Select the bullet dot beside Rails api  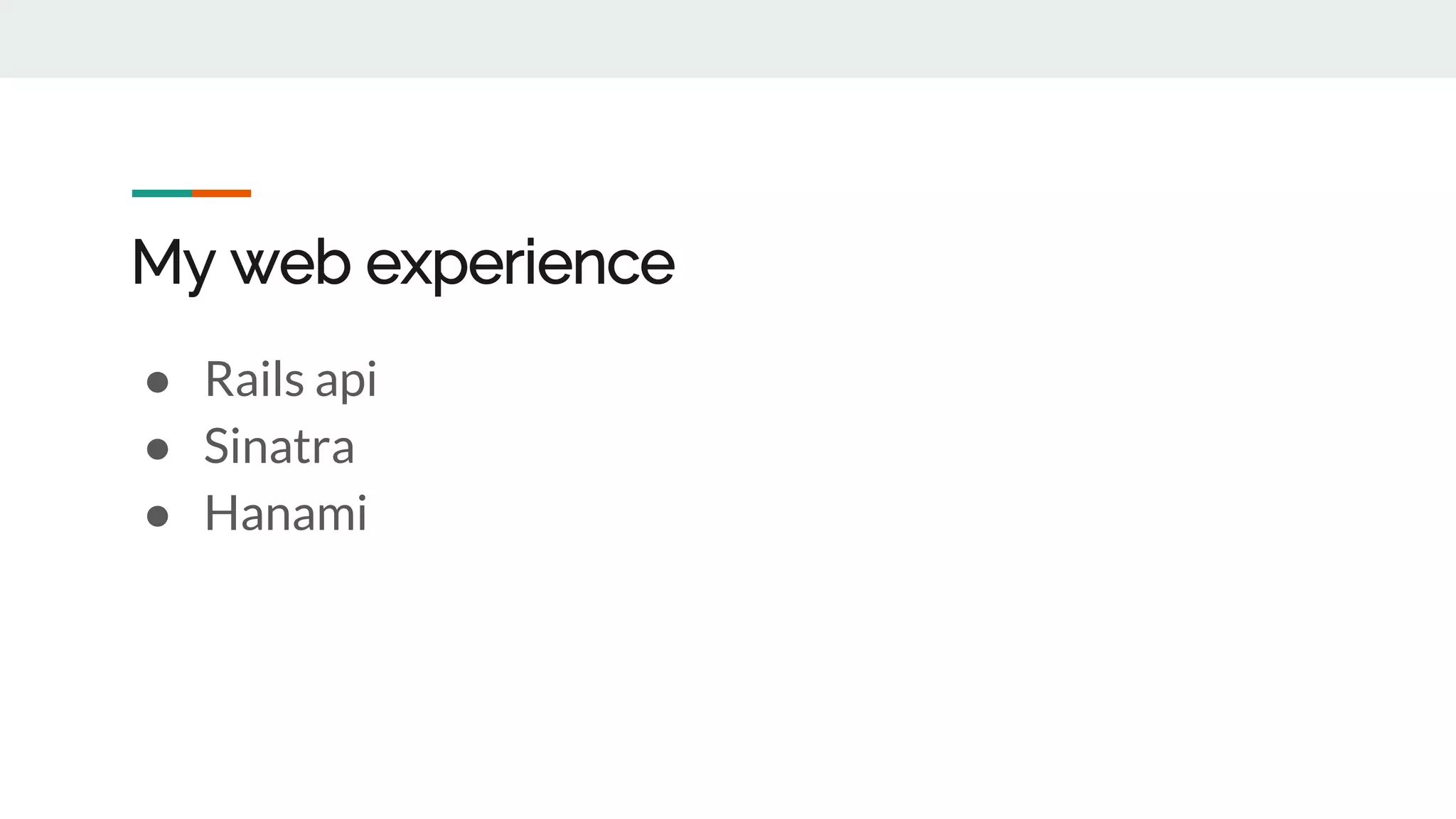click(x=157, y=382)
